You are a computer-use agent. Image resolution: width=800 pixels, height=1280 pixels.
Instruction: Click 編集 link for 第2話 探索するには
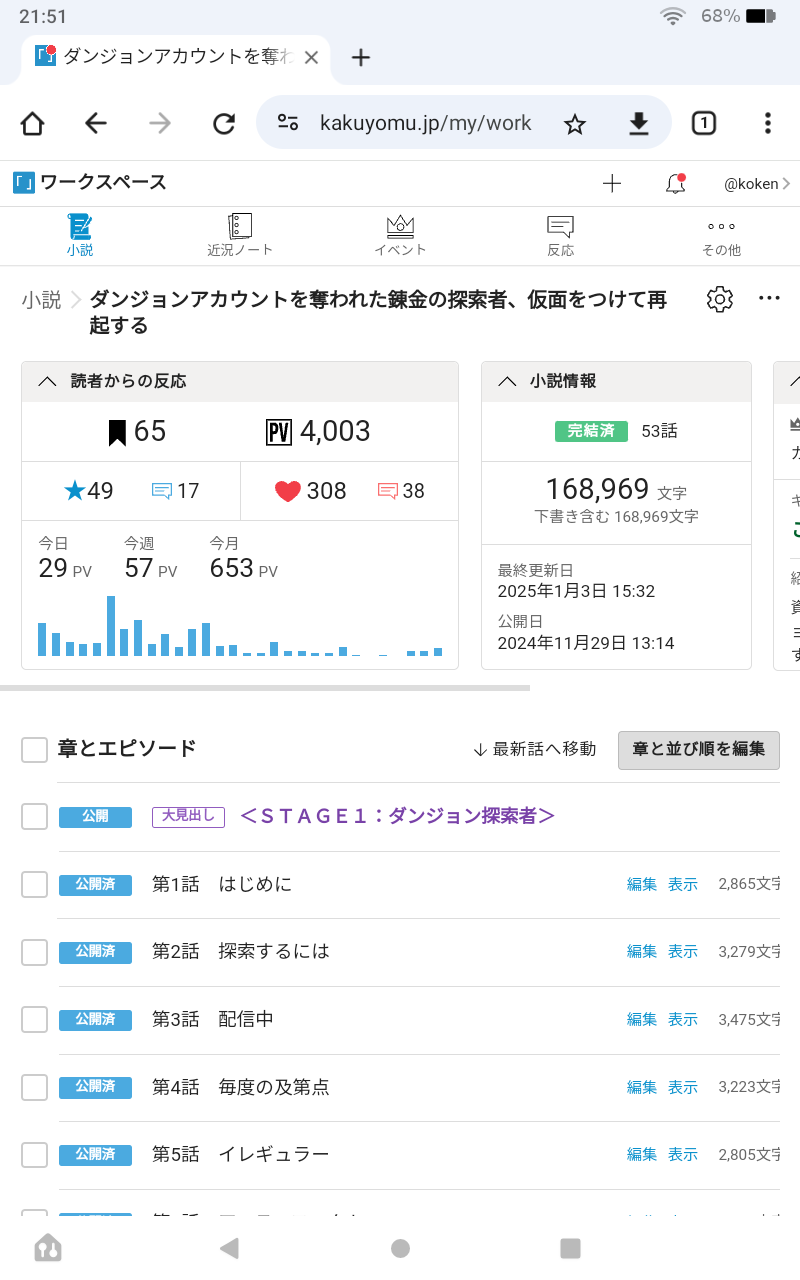[641, 951]
